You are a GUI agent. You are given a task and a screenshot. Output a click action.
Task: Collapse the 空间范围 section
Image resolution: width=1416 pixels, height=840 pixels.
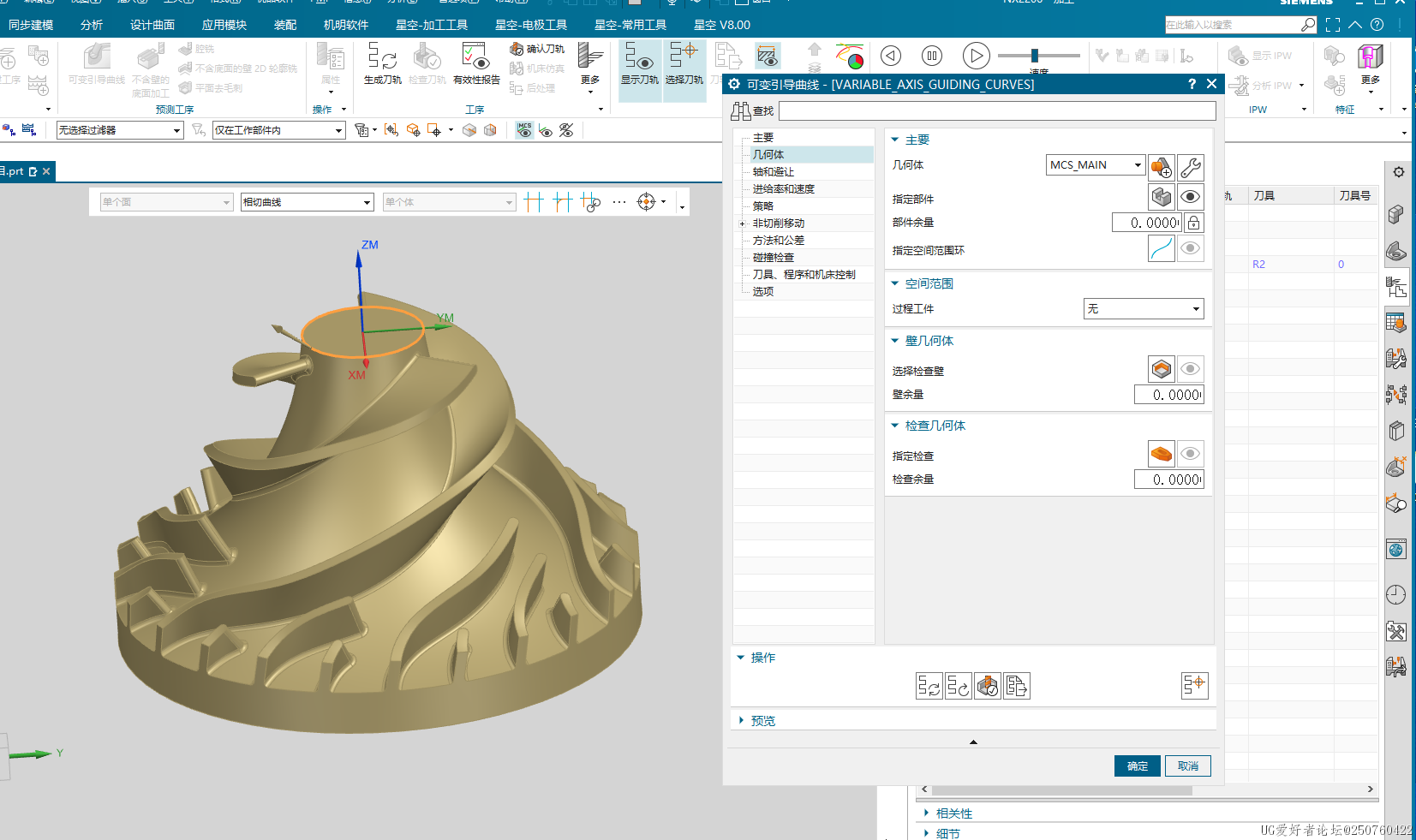click(x=923, y=283)
